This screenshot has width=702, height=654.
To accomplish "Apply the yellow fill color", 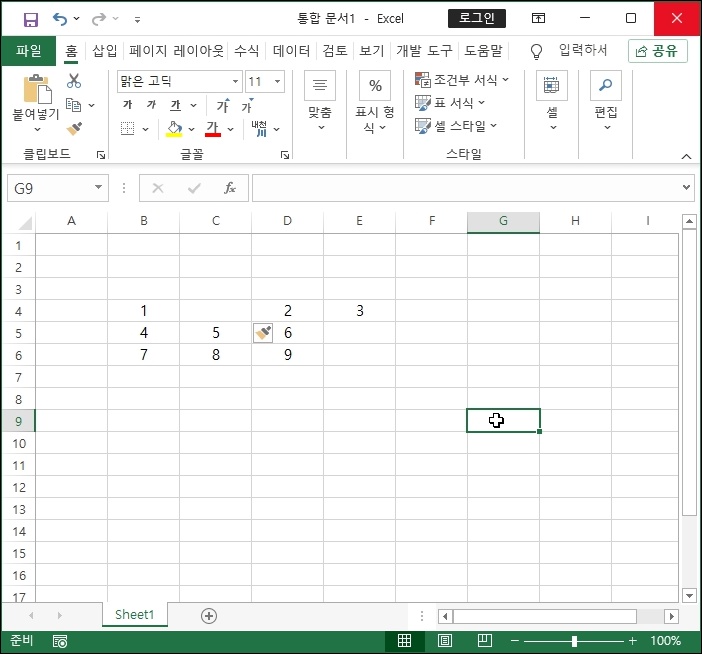I will click(174, 129).
